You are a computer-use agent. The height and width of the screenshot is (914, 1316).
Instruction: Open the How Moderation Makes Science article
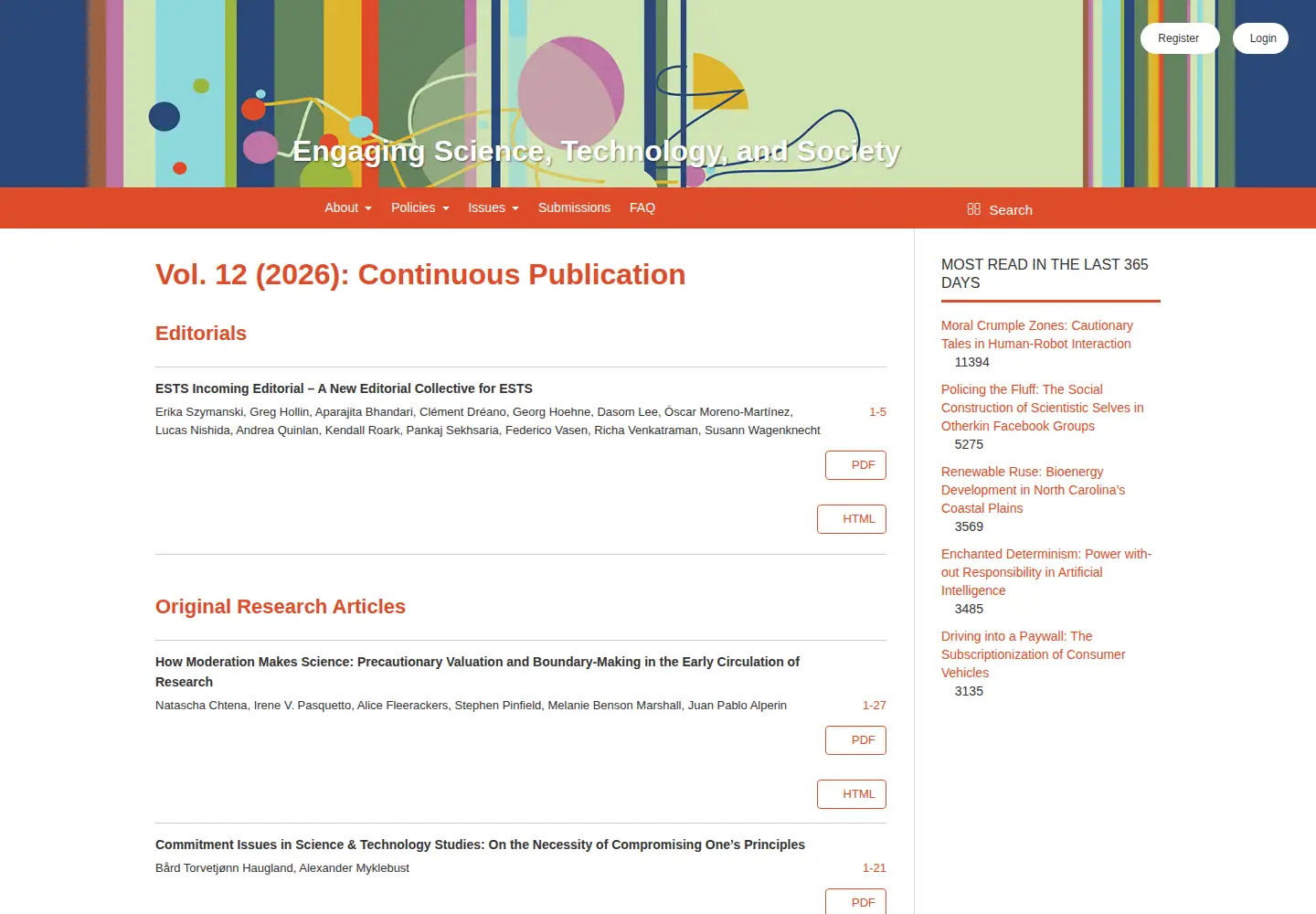coord(477,672)
